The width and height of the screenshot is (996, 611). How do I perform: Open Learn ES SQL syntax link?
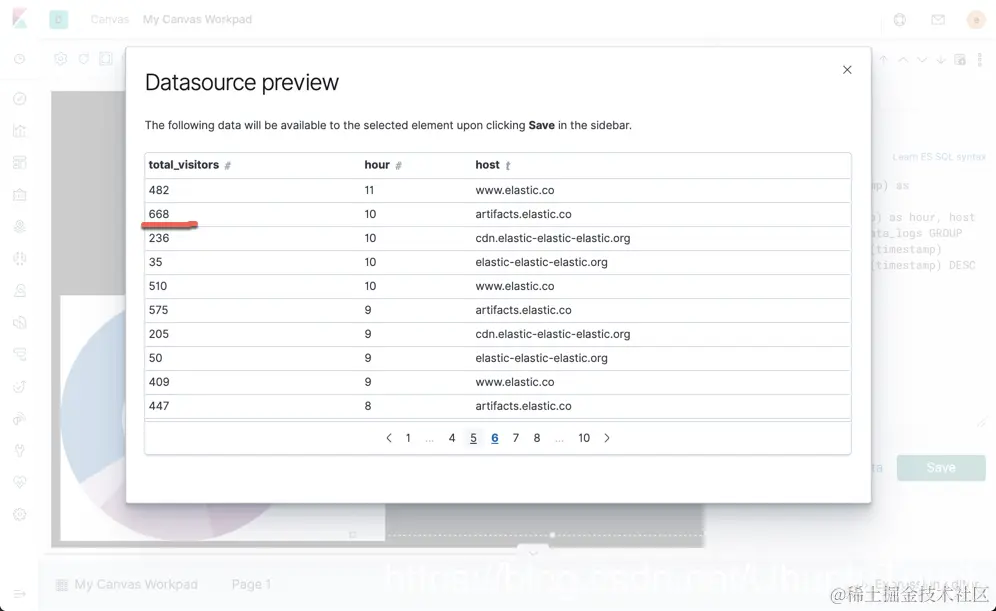tap(938, 157)
